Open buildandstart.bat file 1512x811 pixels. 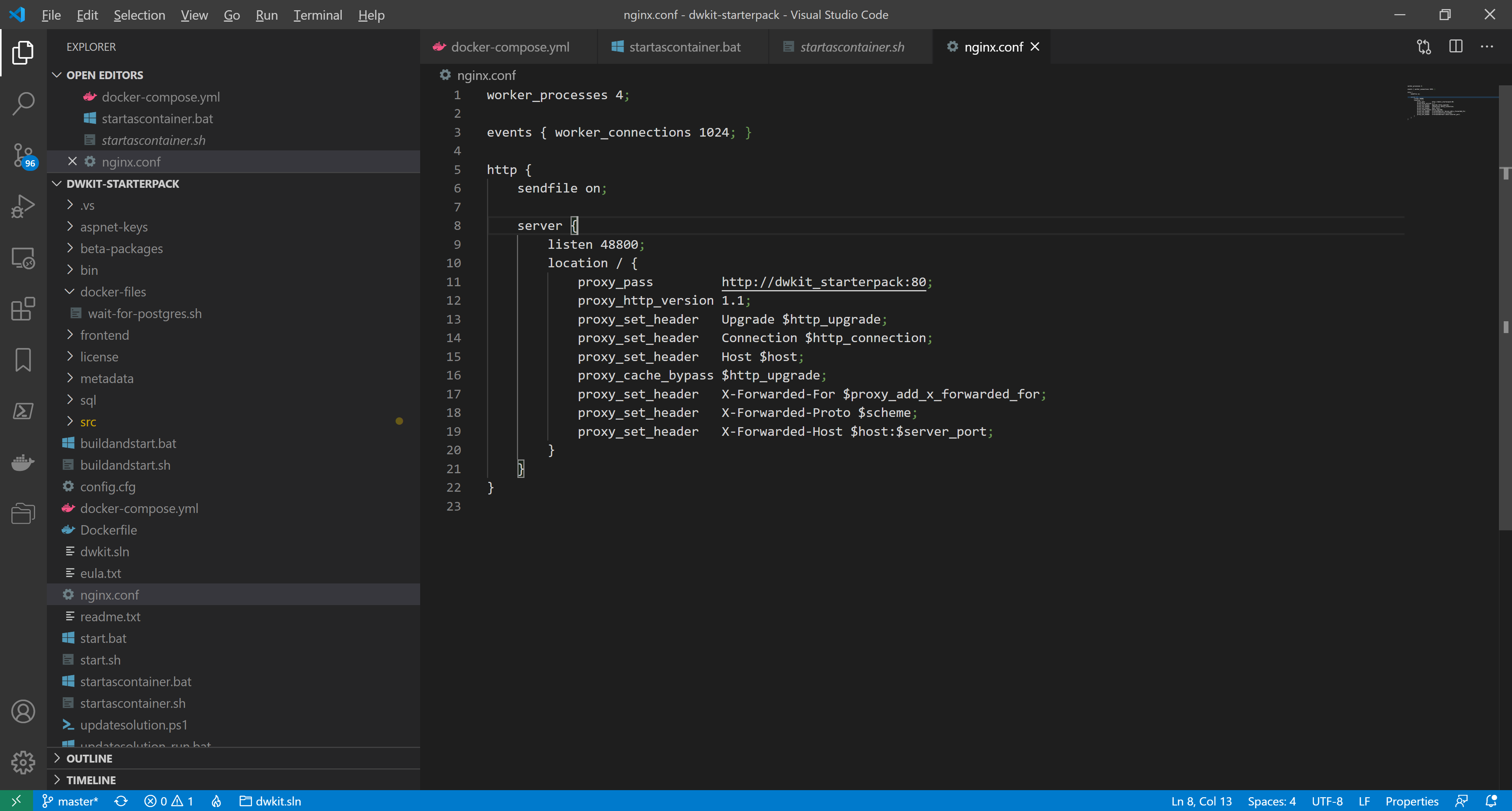point(233,443)
